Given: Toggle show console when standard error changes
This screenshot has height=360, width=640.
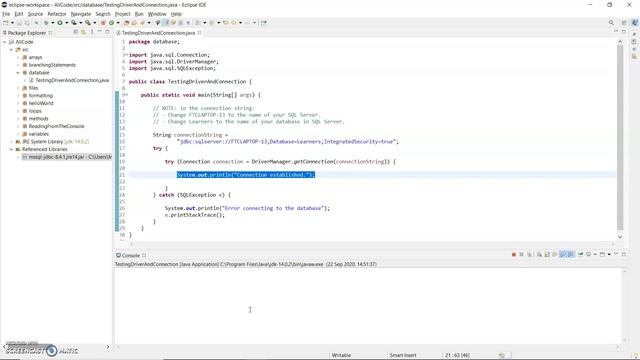Looking at the screenshot, I should (x=570, y=254).
